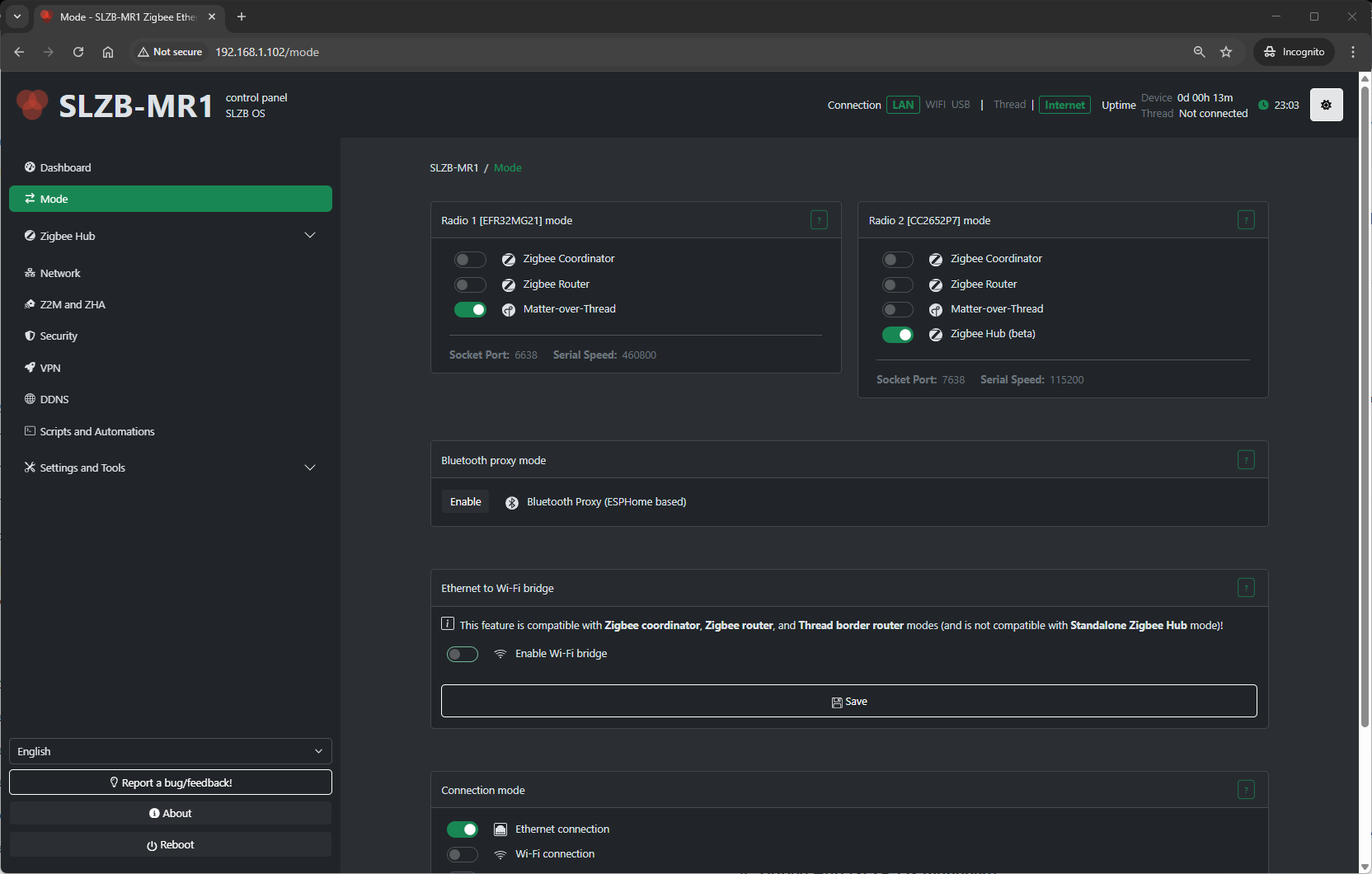Click the browser reload icon
The image size is (1372, 874).
78,52
